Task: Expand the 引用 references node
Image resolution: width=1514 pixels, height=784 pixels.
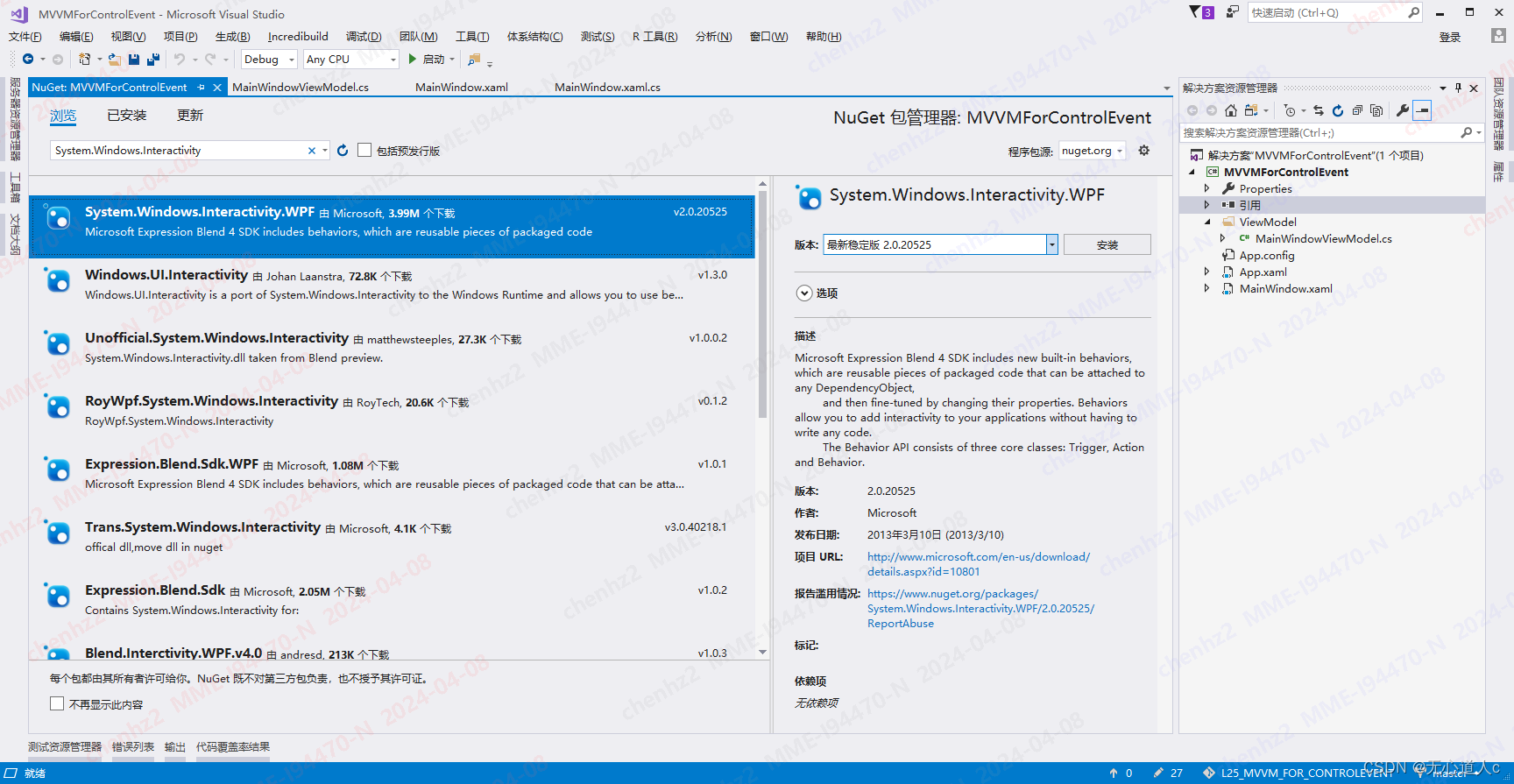Action: coord(1207,205)
